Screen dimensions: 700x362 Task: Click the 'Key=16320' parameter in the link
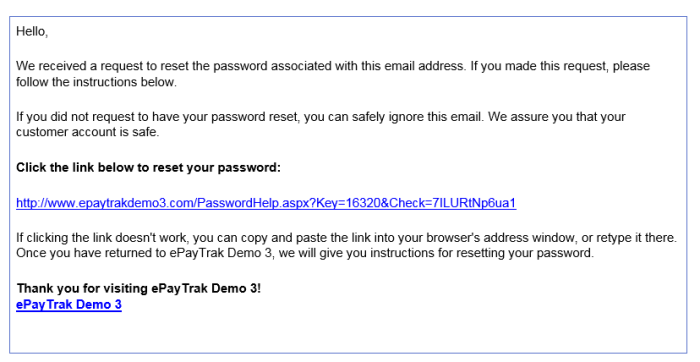tap(348, 203)
